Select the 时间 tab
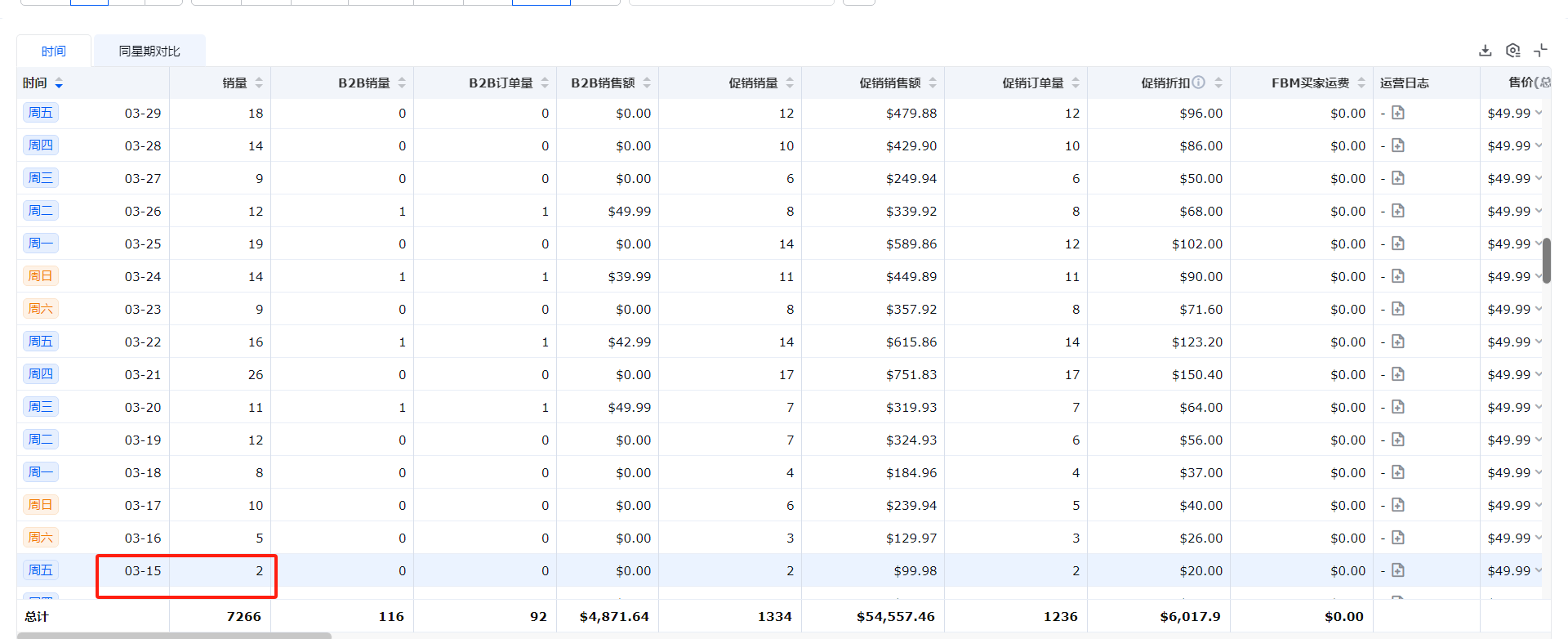 (54, 51)
